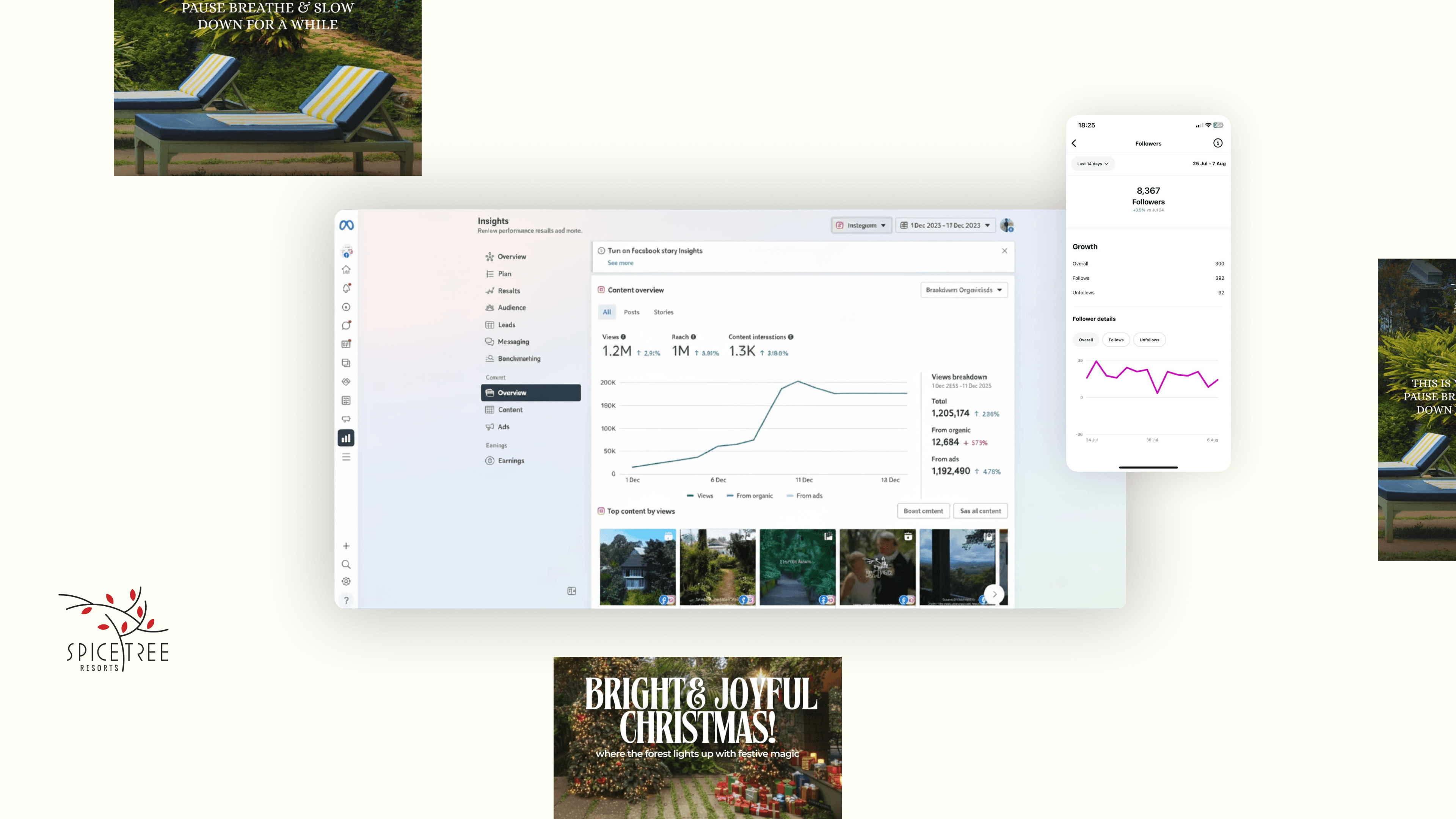
Task: Select the Insights bar chart icon
Action: point(346,438)
